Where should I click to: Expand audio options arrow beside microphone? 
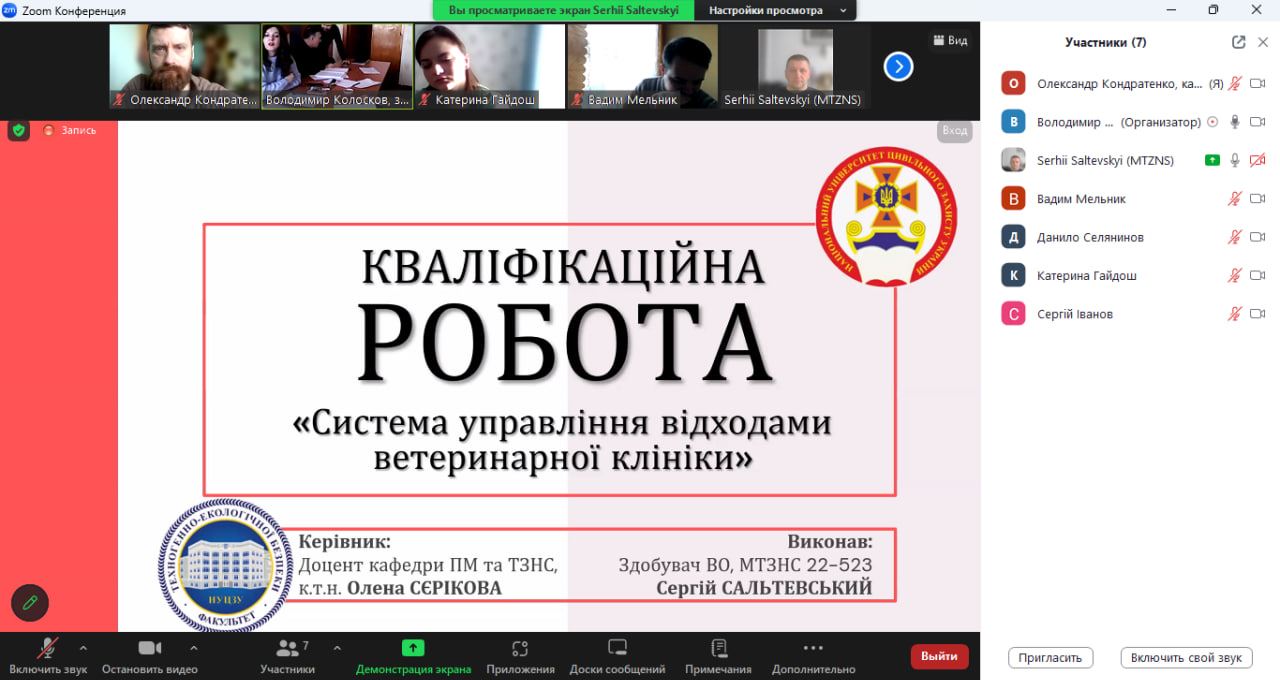[83, 647]
